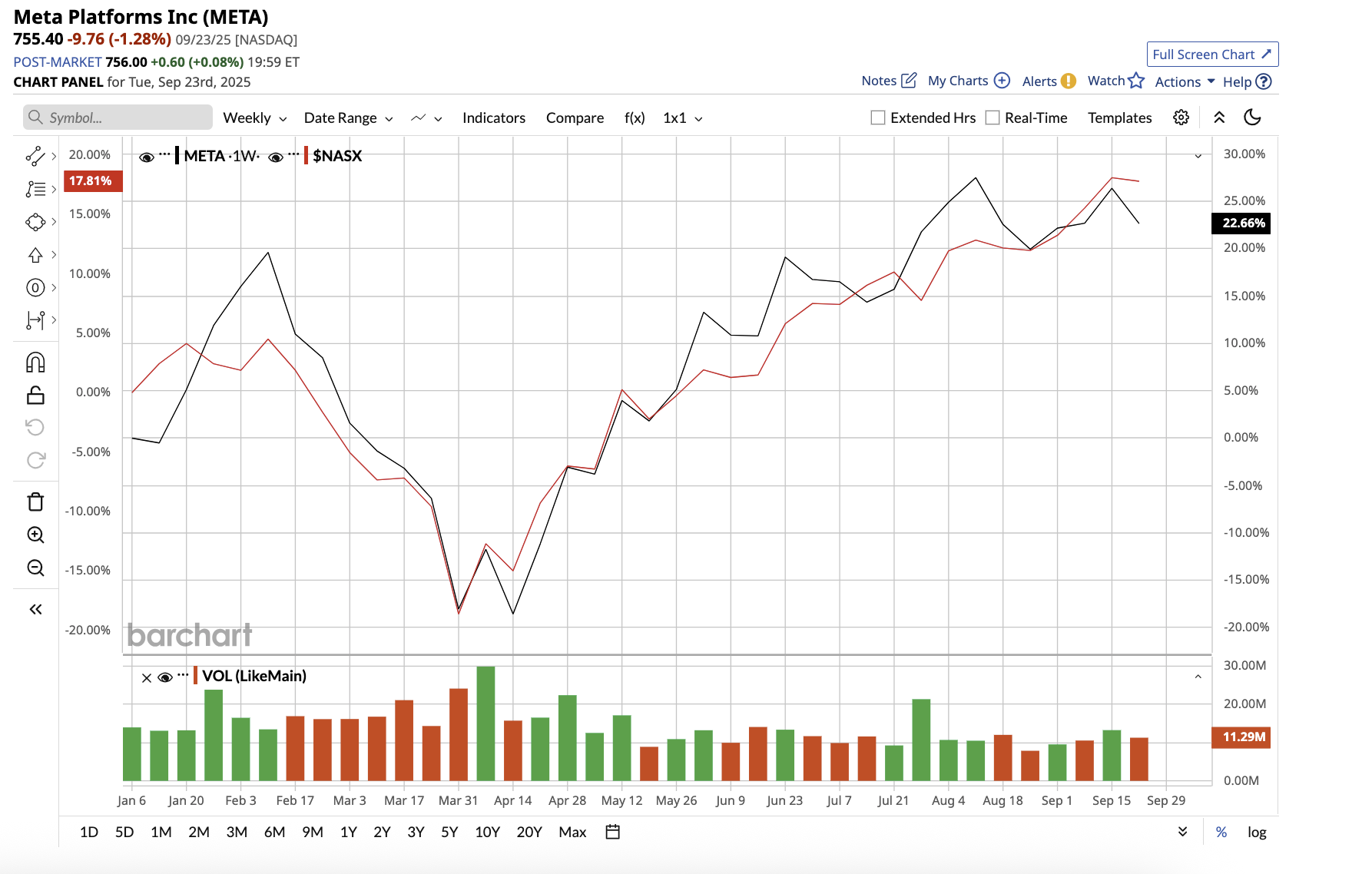Image resolution: width=1372 pixels, height=874 pixels.
Task: Enable Real-Time checkbox
Action: pos(993,118)
